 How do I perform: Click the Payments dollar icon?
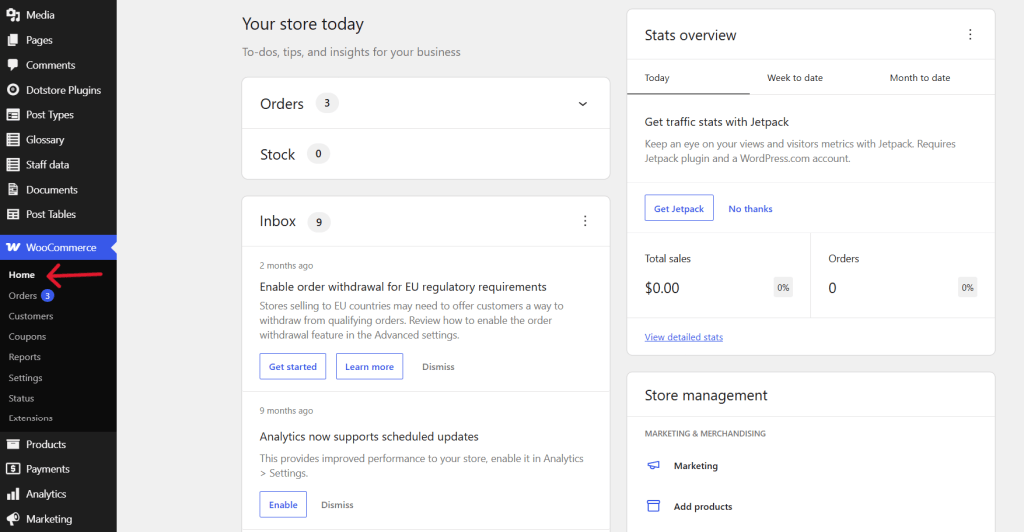[x=13, y=469]
